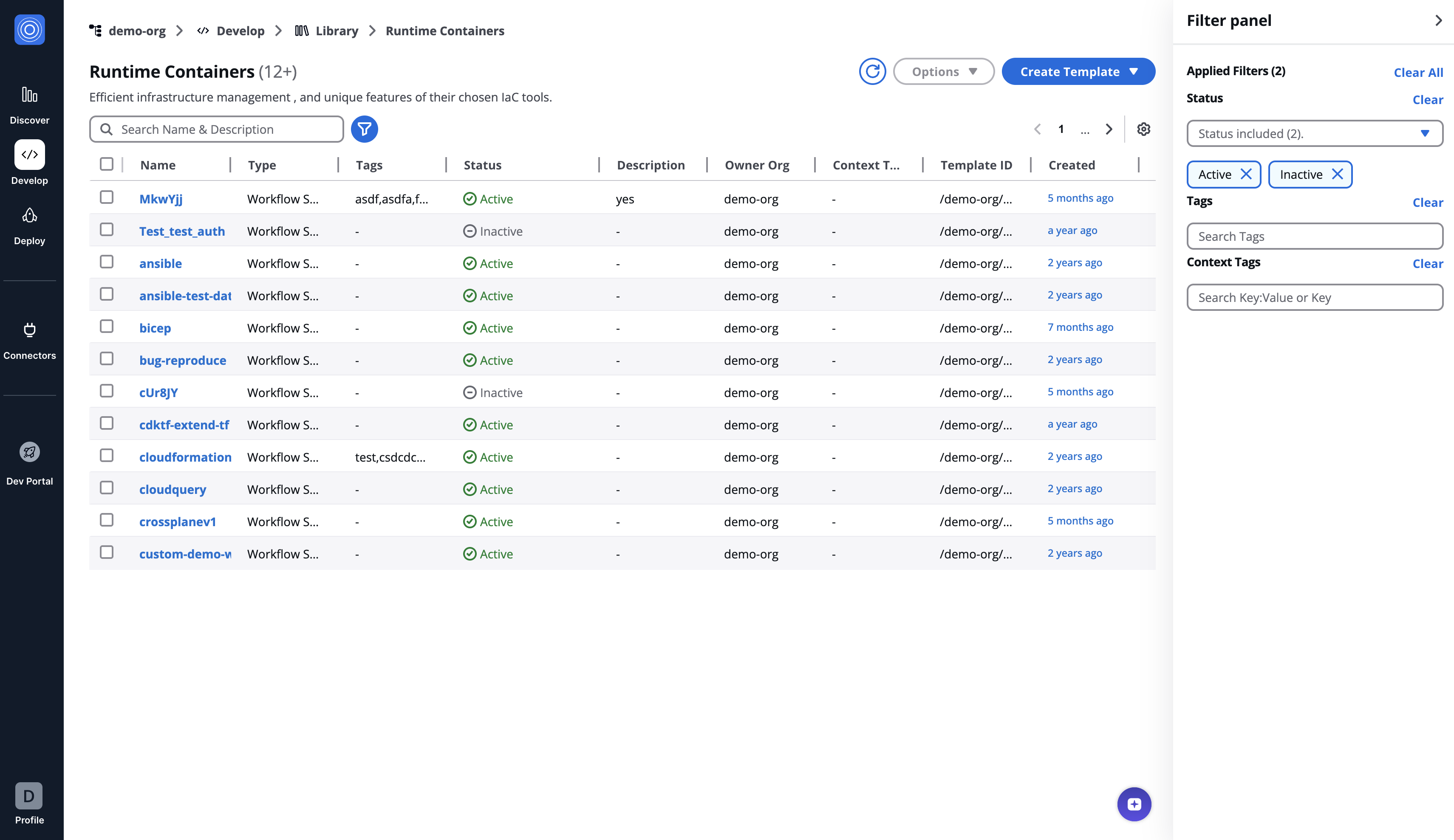
Task: Open Connectors from the sidebar
Action: (29, 340)
